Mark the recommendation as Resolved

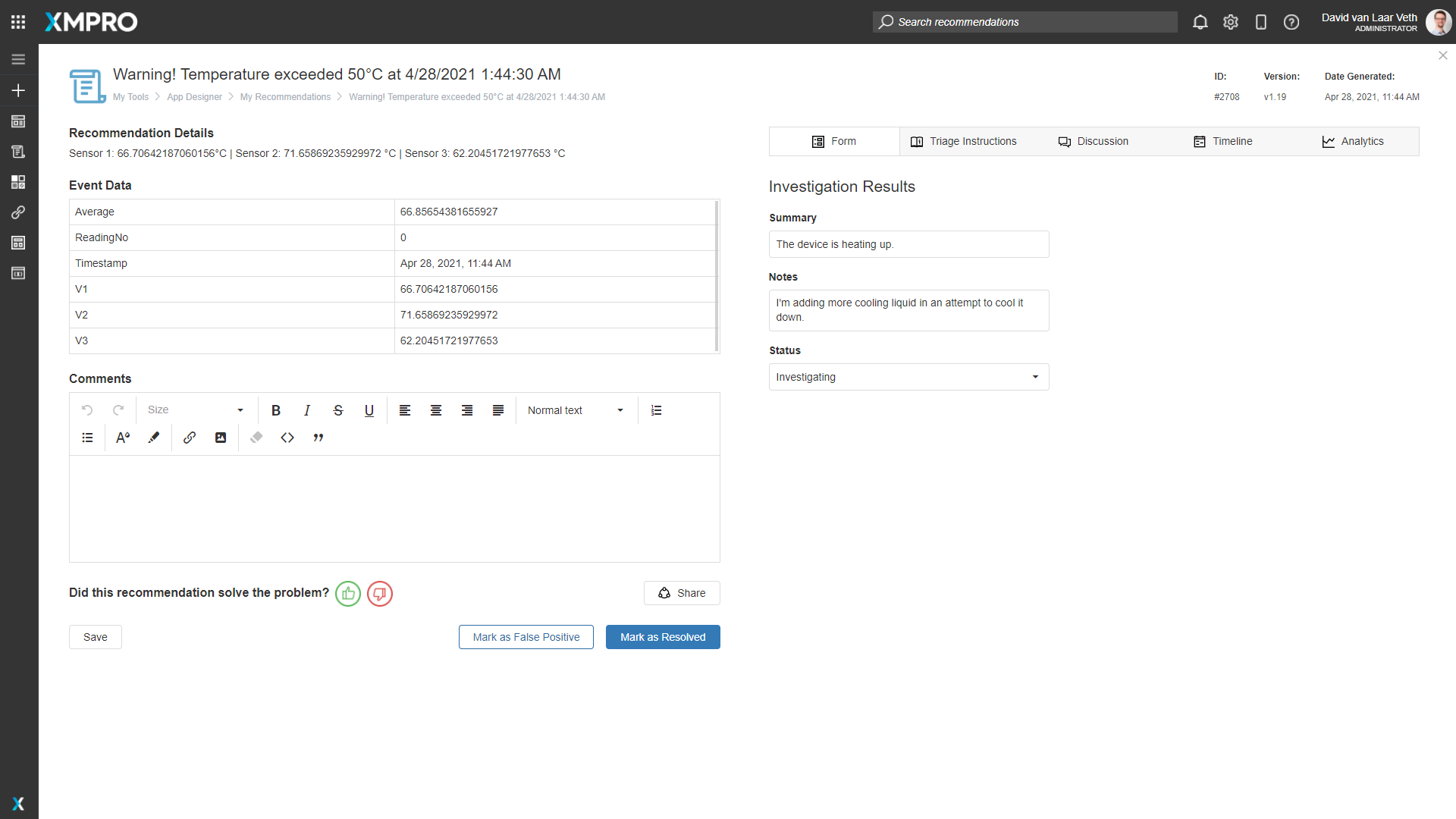(663, 637)
